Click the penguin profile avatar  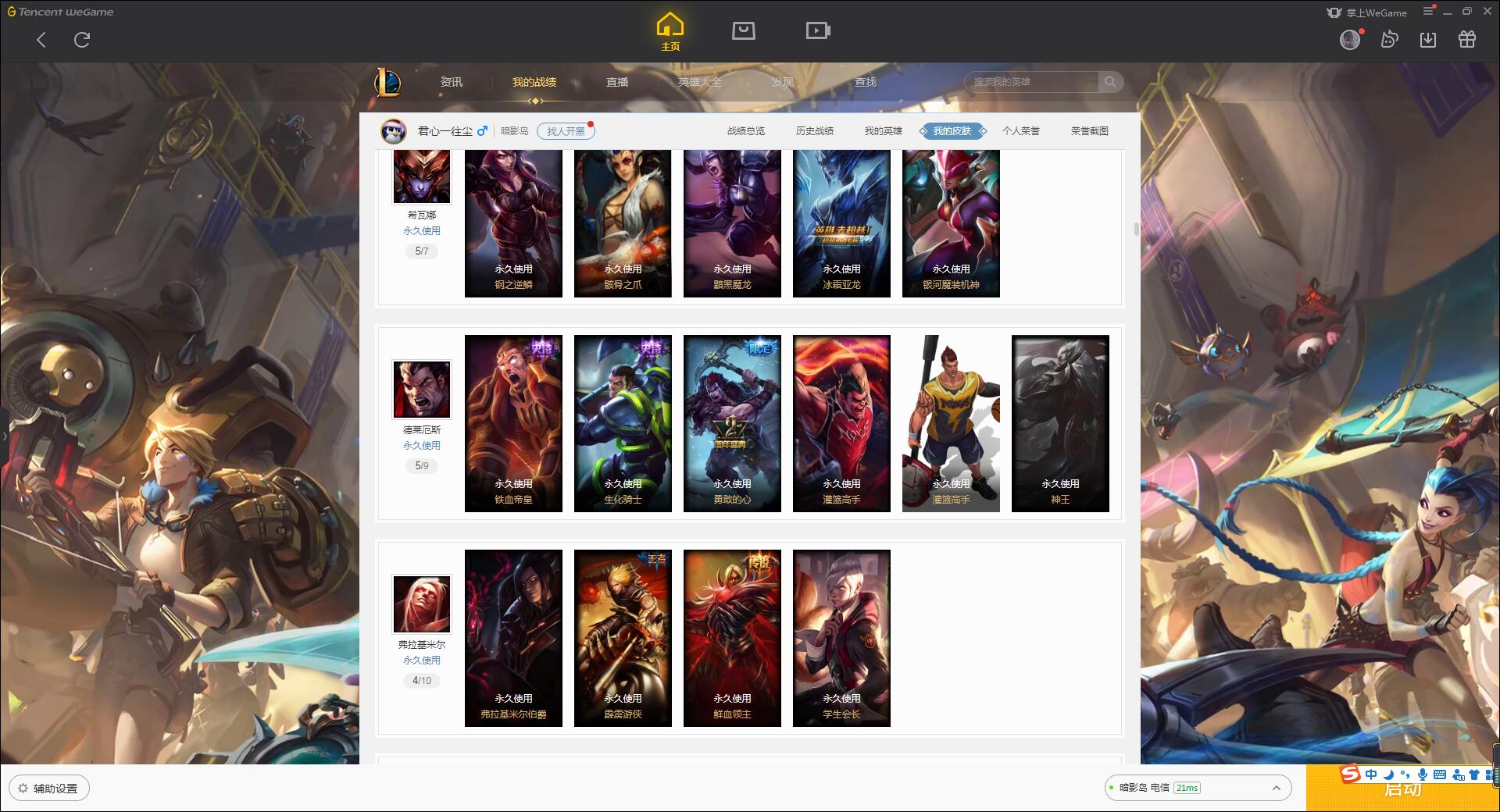(394, 131)
